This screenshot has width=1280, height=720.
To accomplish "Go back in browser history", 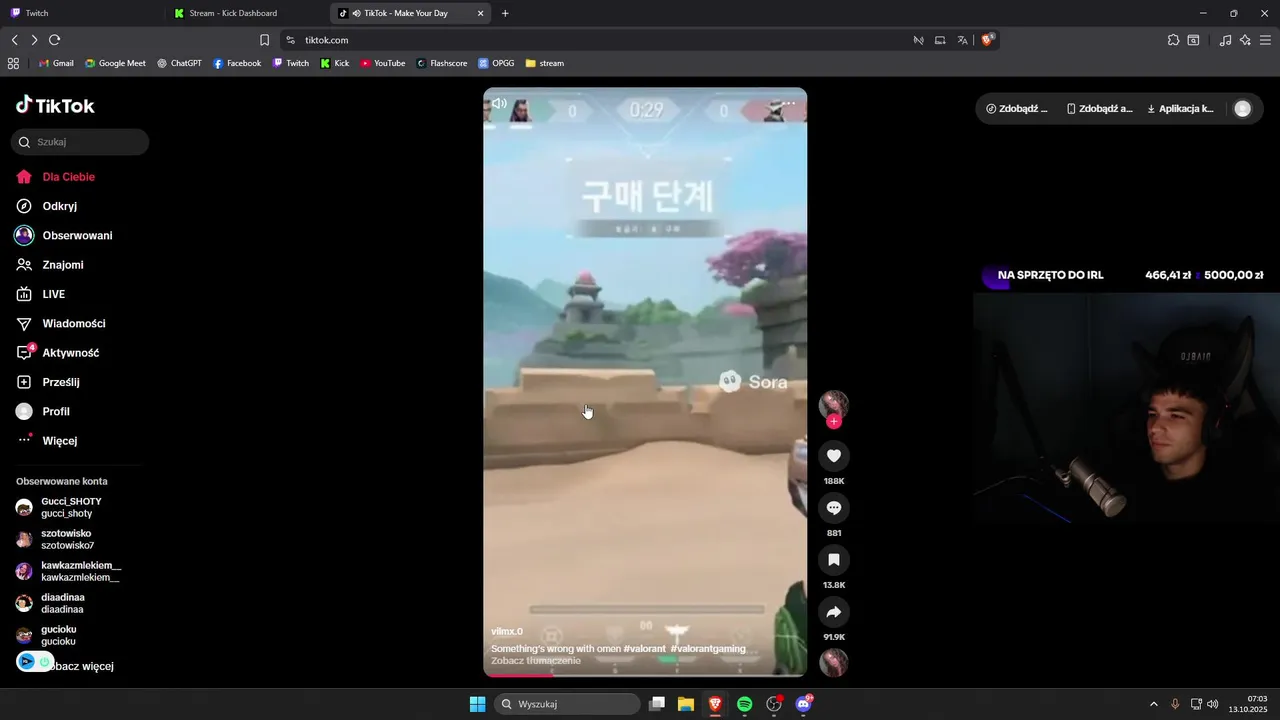I will 14,40.
